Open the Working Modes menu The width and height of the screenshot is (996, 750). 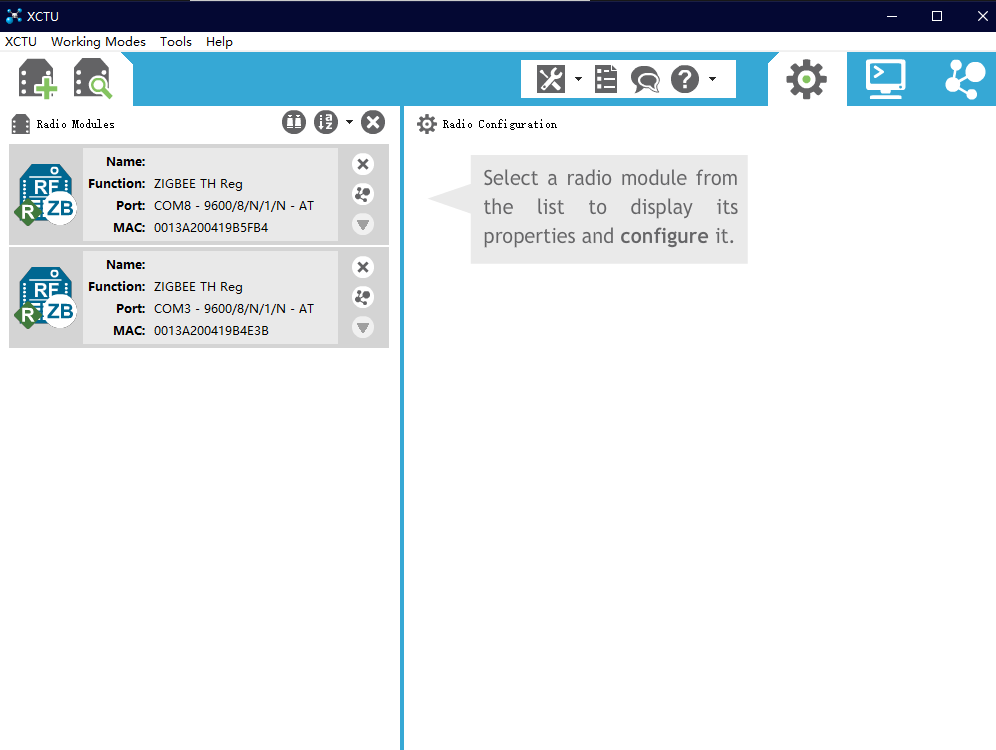click(98, 41)
